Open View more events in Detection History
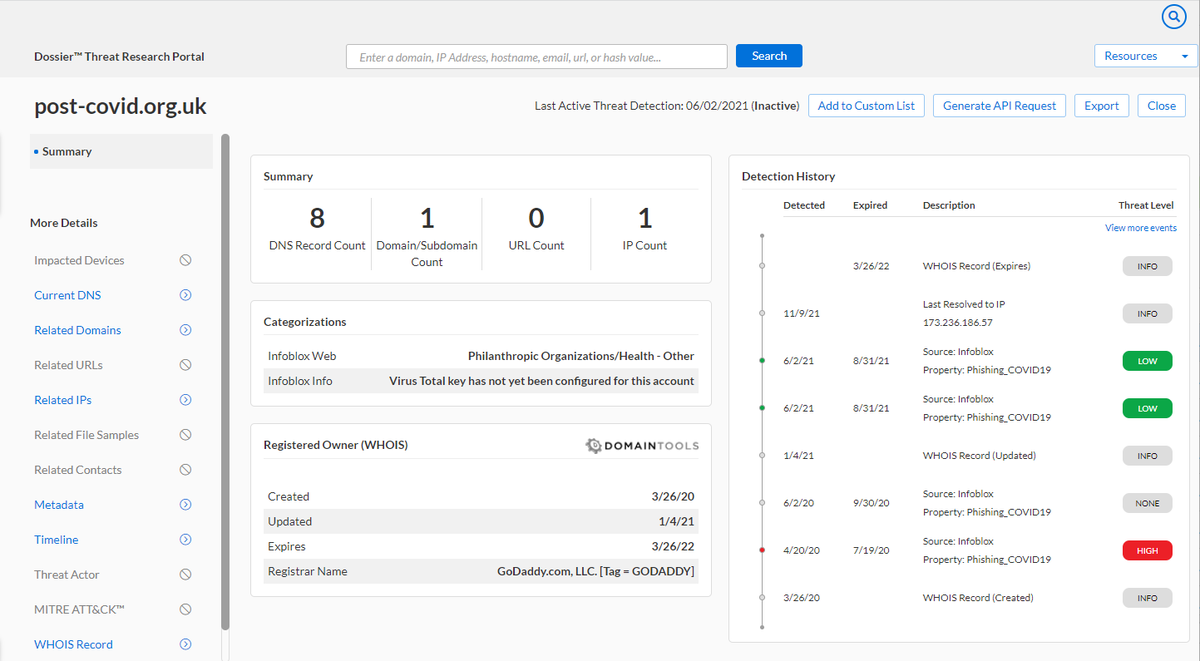This screenshot has height=661, width=1200. coord(1140,227)
